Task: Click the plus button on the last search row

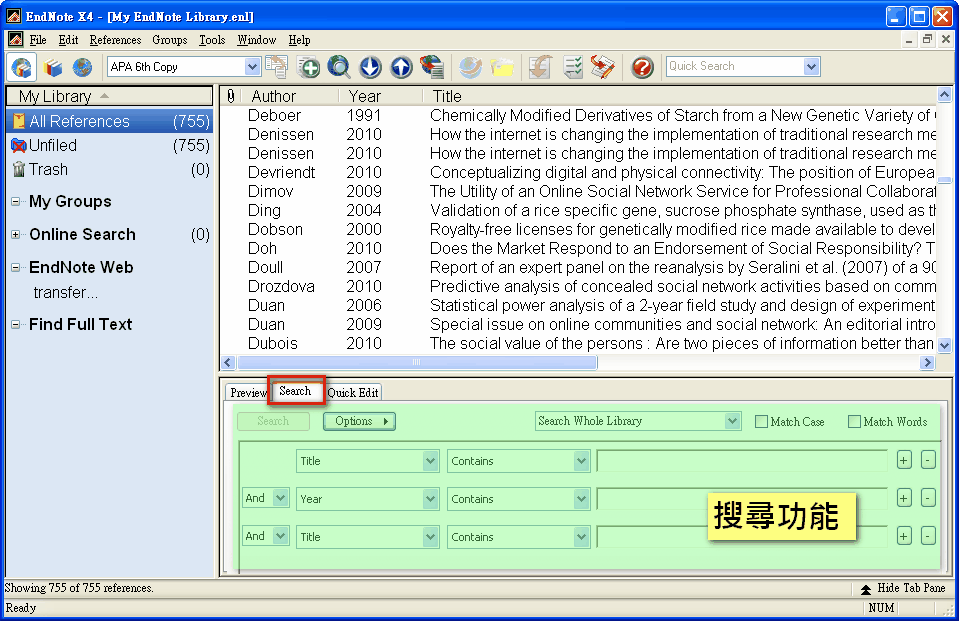Action: point(904,536)
